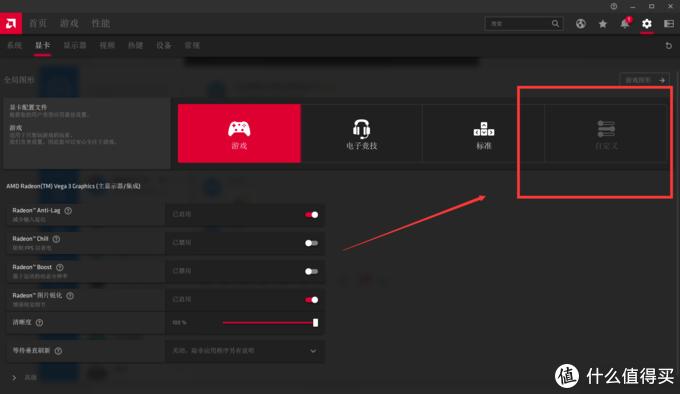Click the 全局图形 heading
This screenshot has height=394, width=680.
pos(19,80)
